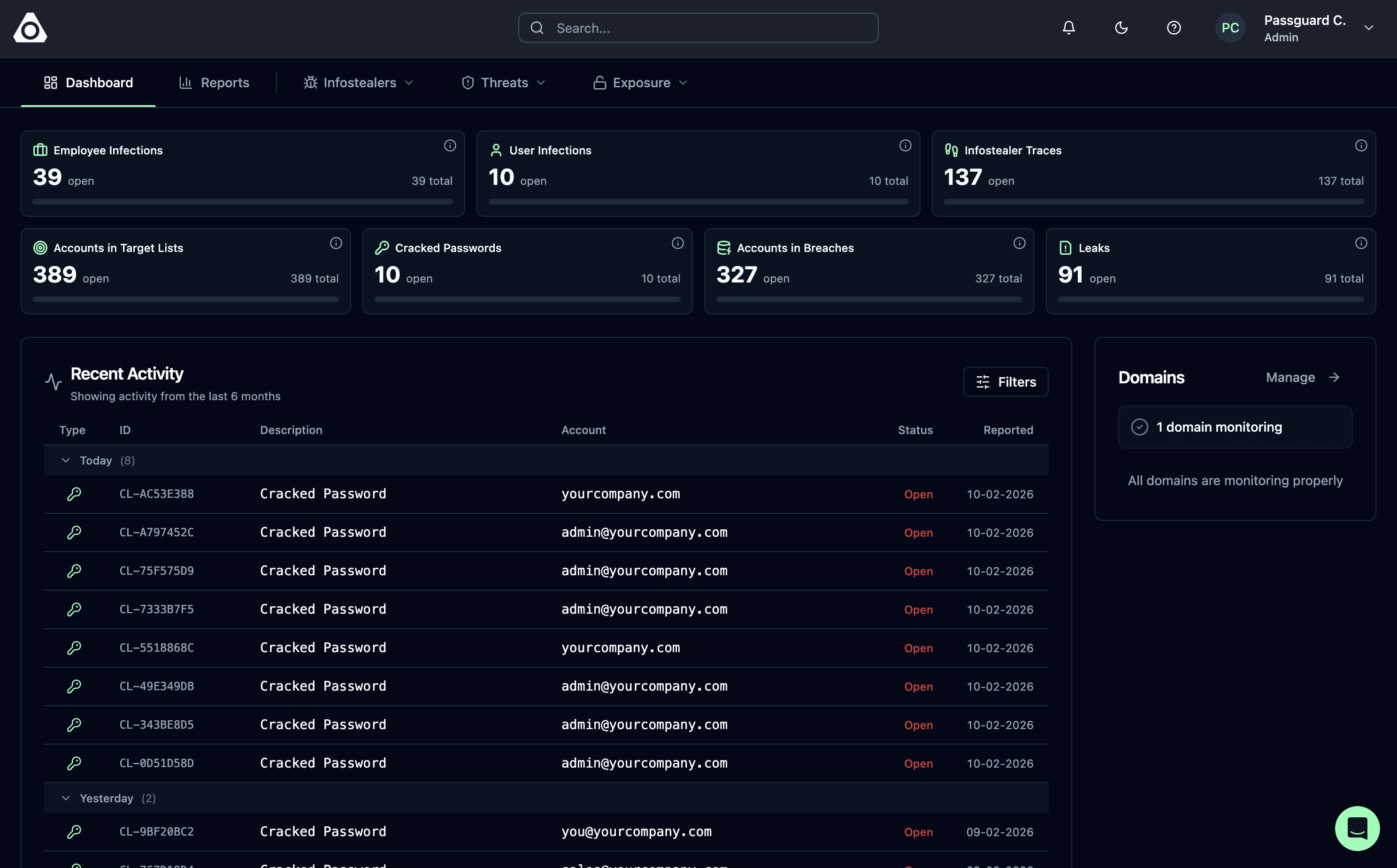The image size is (1397, 868).
Task: Click the app logo in header
Action: coord(30,28)
